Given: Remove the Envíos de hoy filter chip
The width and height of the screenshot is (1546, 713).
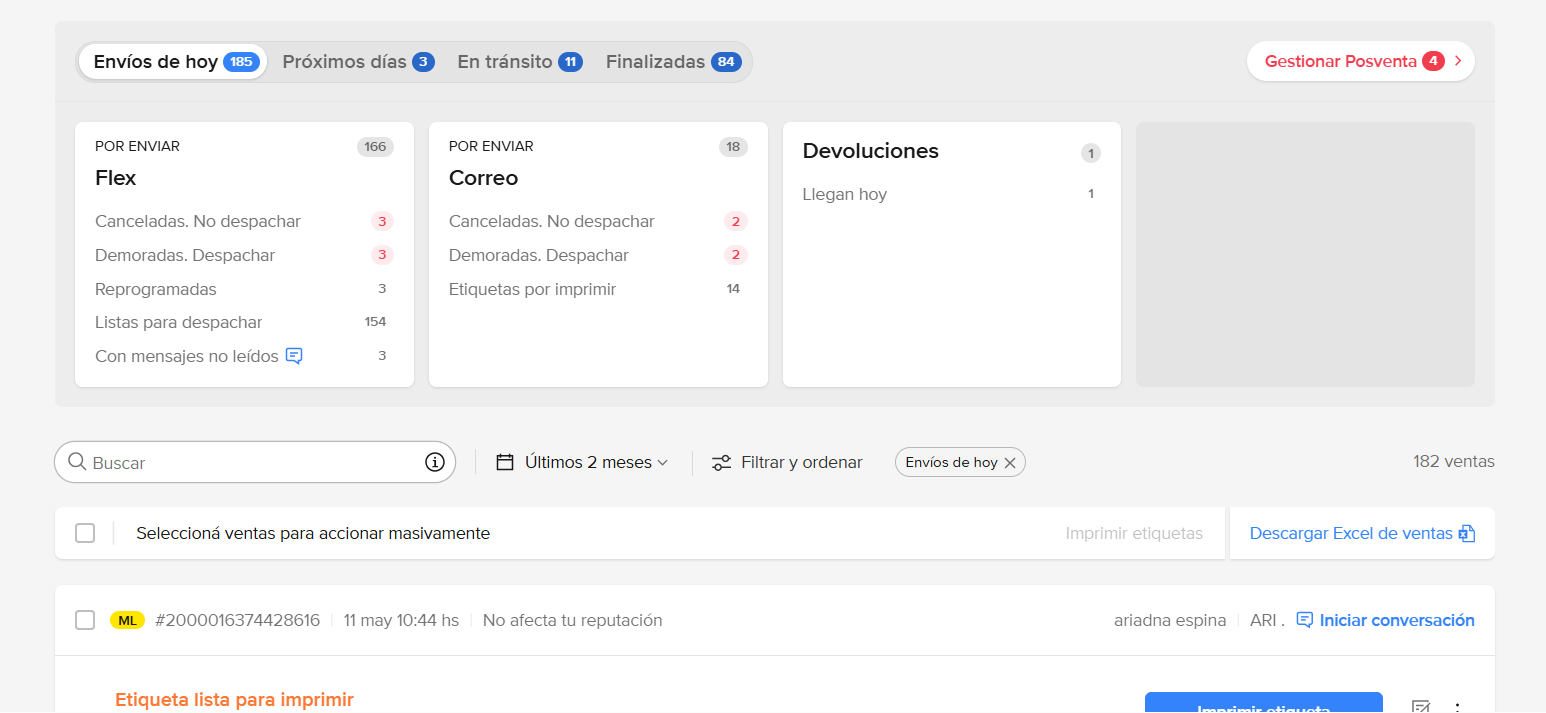Looking at the screenshot, I should 1010,463.
